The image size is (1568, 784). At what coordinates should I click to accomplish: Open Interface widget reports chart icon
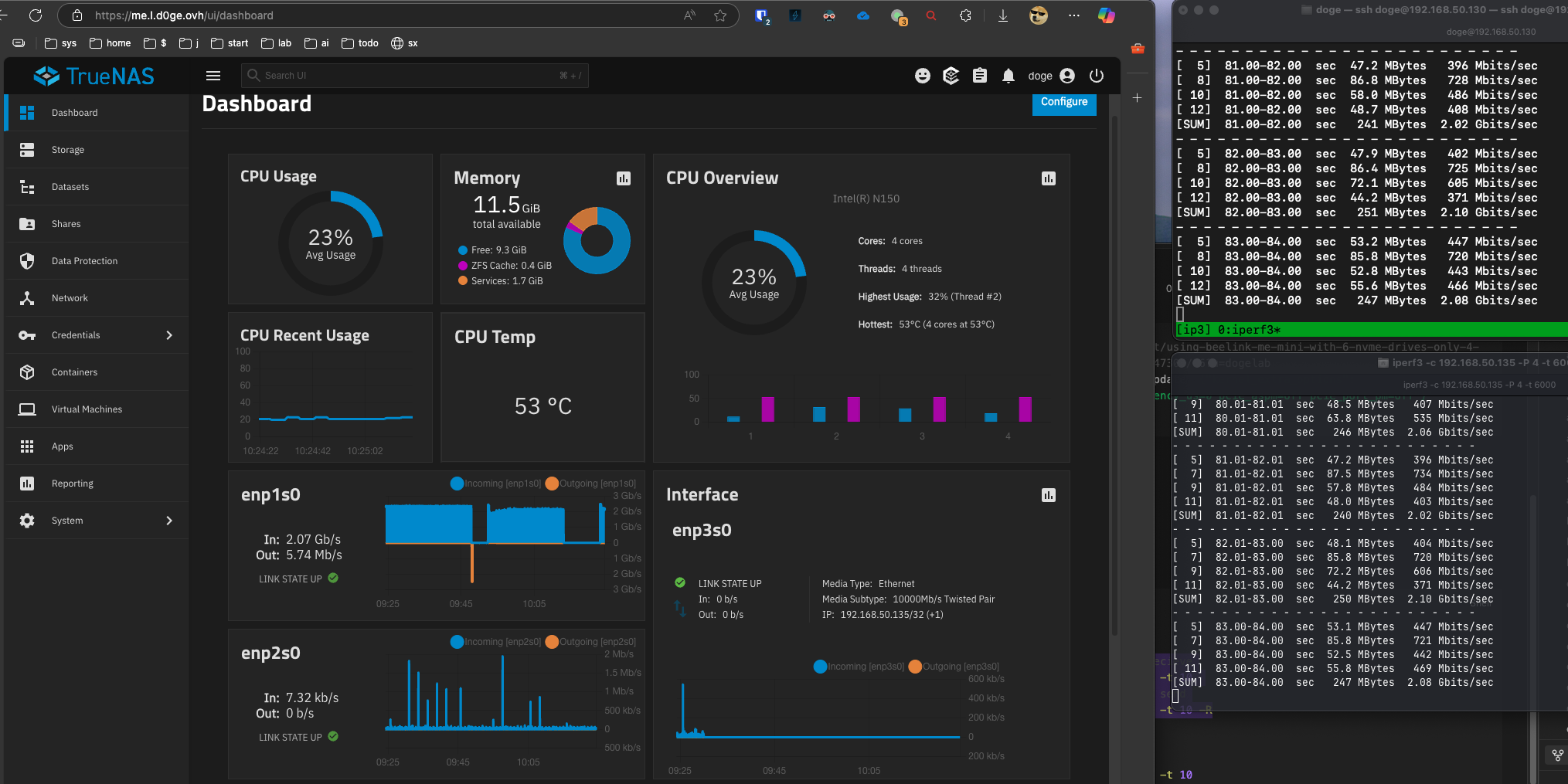click(1048, 495)
